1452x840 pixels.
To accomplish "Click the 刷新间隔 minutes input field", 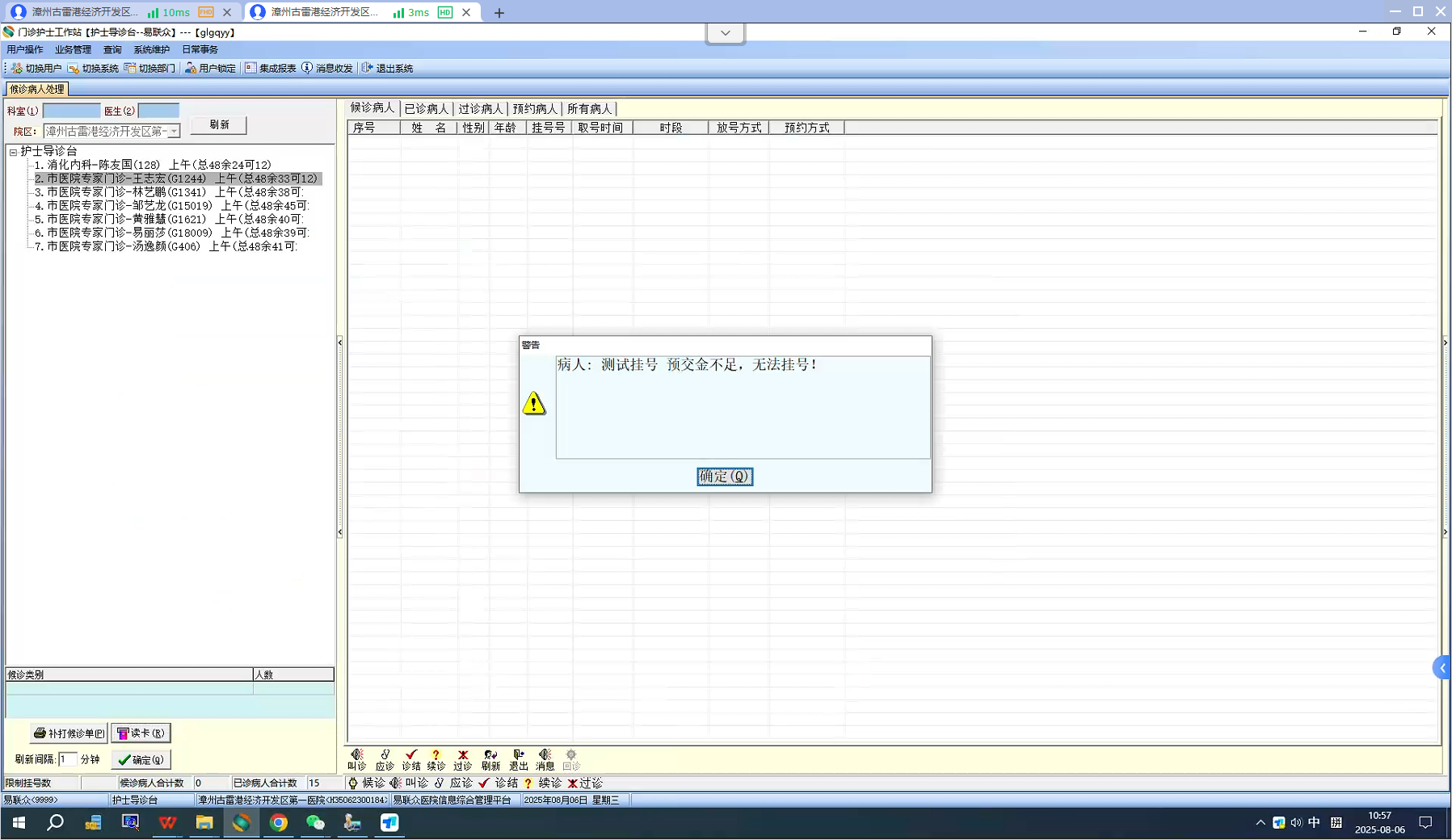I will [x=68, y=759].
